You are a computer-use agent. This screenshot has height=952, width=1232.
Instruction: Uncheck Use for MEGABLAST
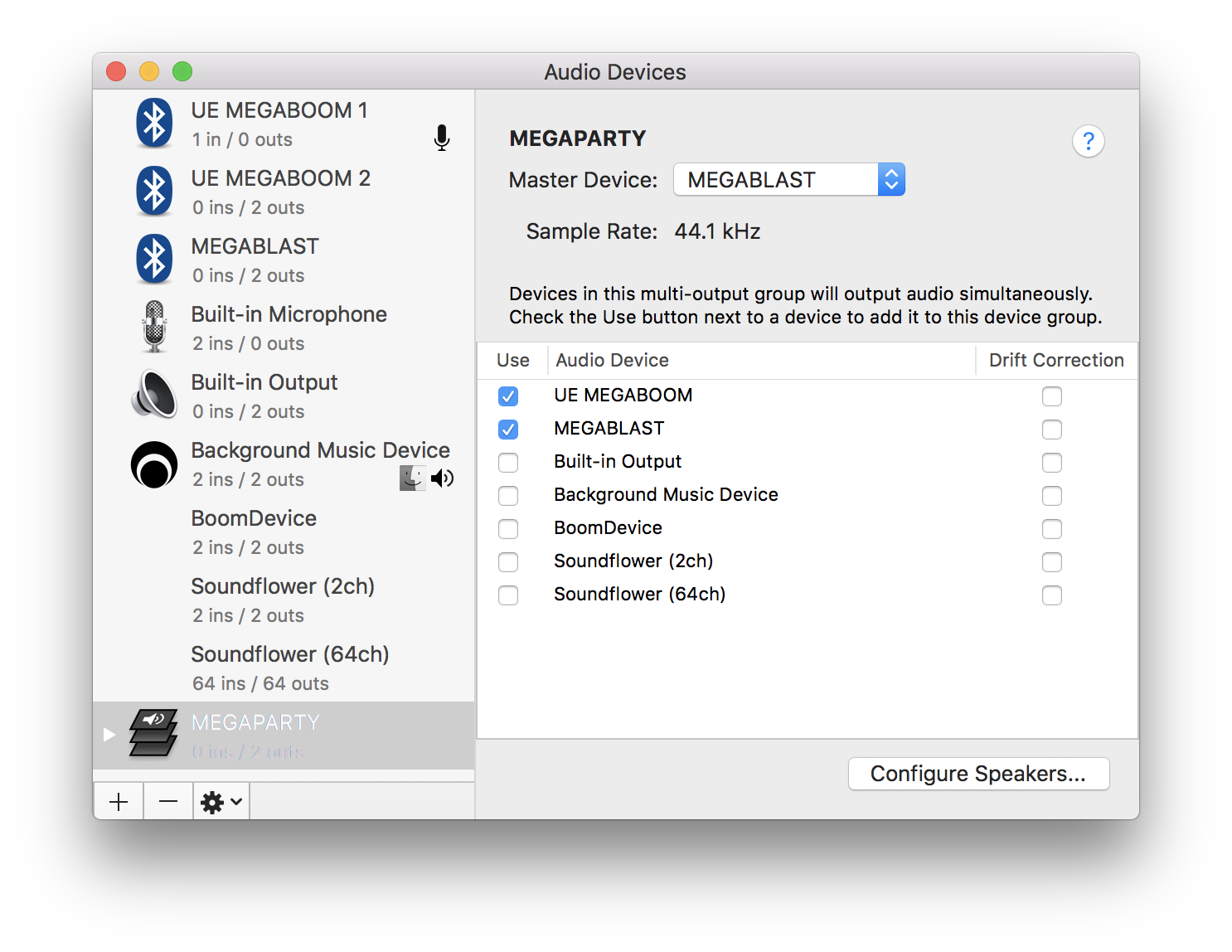[508, 430]
